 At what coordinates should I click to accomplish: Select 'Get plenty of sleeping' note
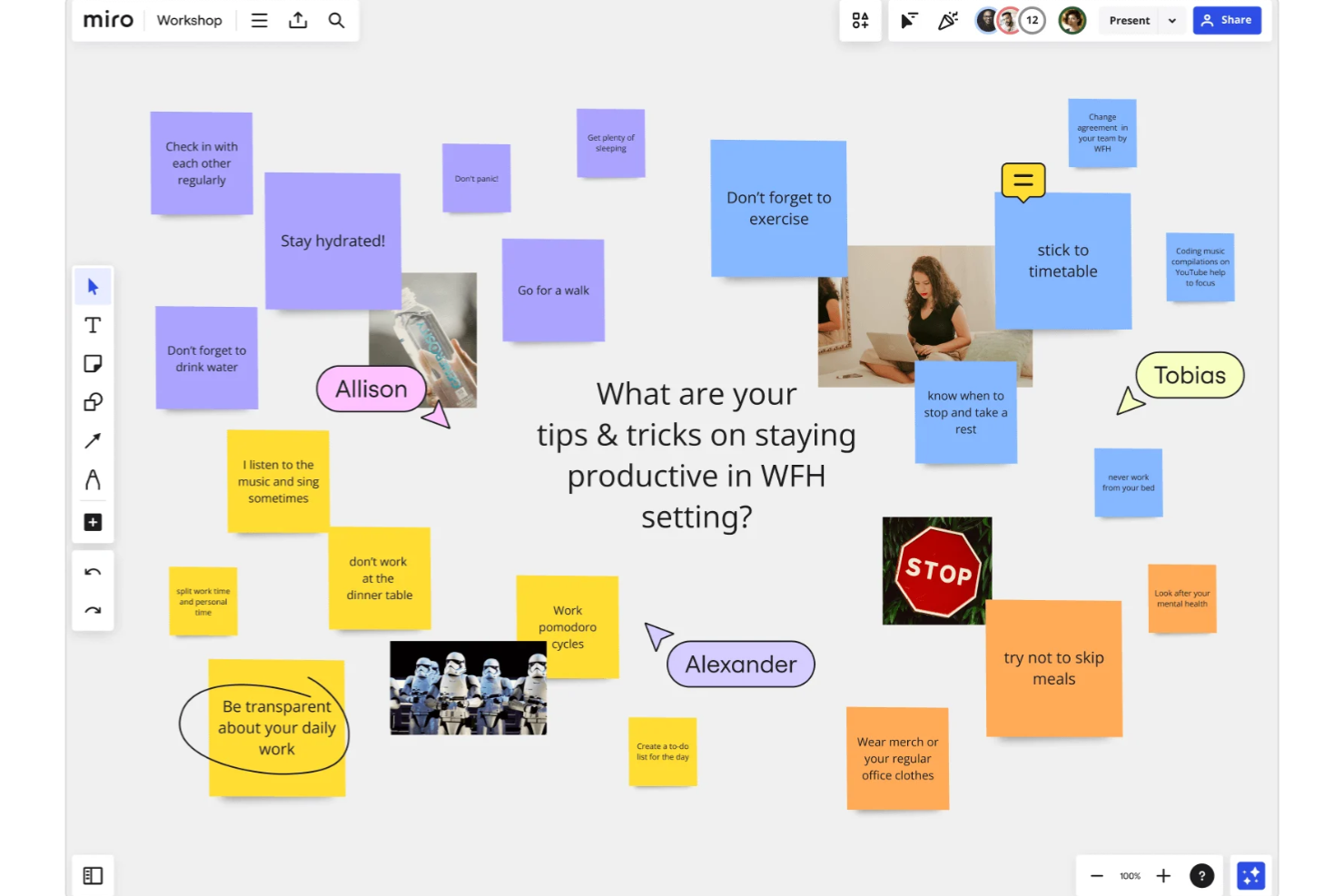pos(610,143)
